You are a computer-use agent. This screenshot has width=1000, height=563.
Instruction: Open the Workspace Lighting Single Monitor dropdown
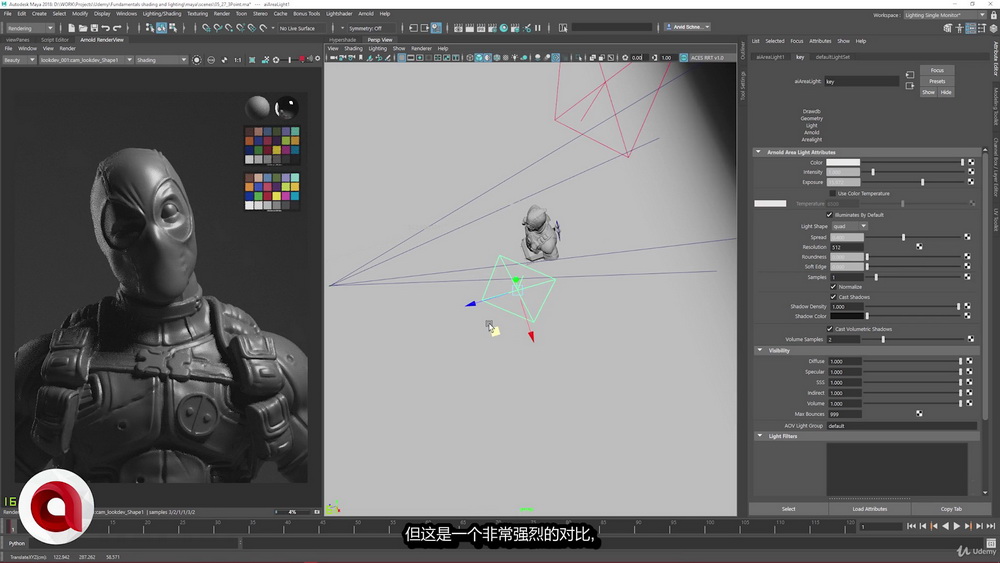pyautogui.click(x=945, y=15)
